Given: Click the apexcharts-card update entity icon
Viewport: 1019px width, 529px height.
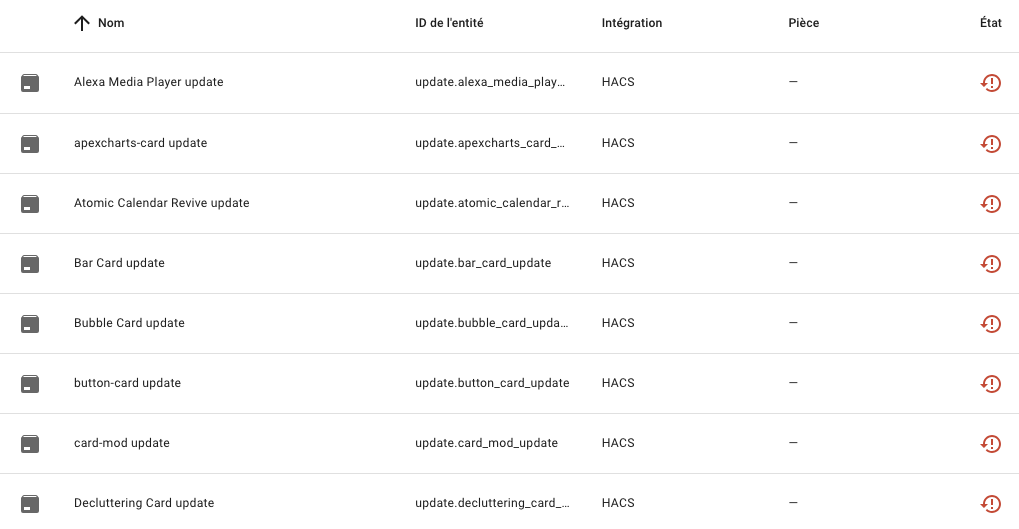Looking at the screenshot, I should (30, 144).
